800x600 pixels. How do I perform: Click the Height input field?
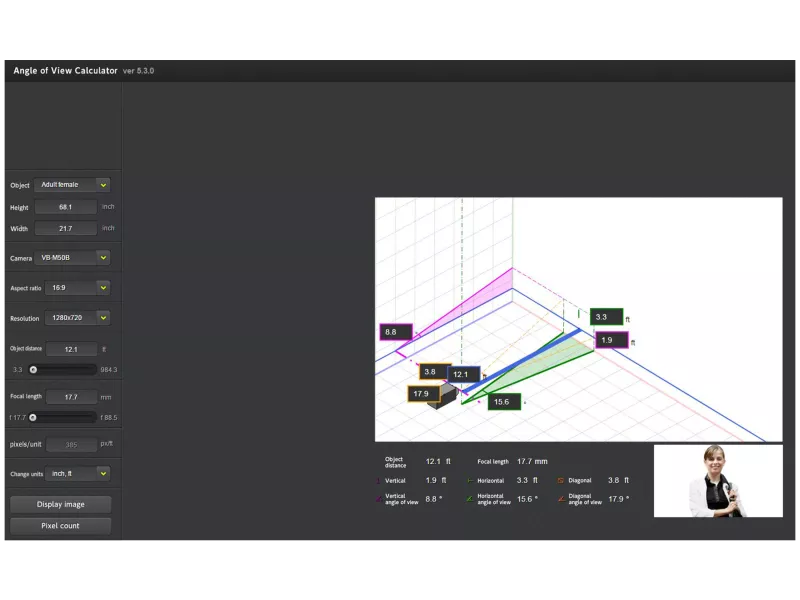point(66,207)
